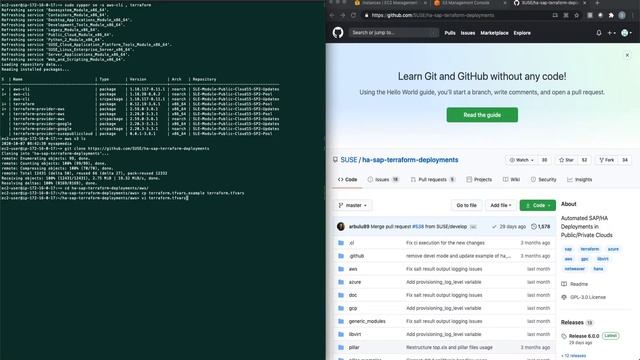Click the Release 6.0.0 tag icon
This screenshot has width=640, height=360.
point(564,336)
